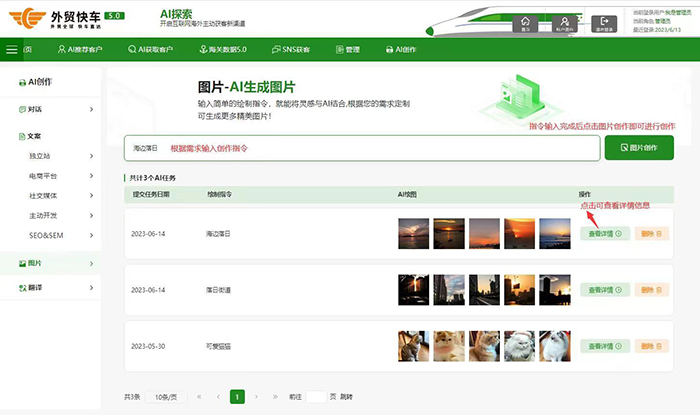
Task: Open the account center icon at top right
Action: (x=565, y=22)
